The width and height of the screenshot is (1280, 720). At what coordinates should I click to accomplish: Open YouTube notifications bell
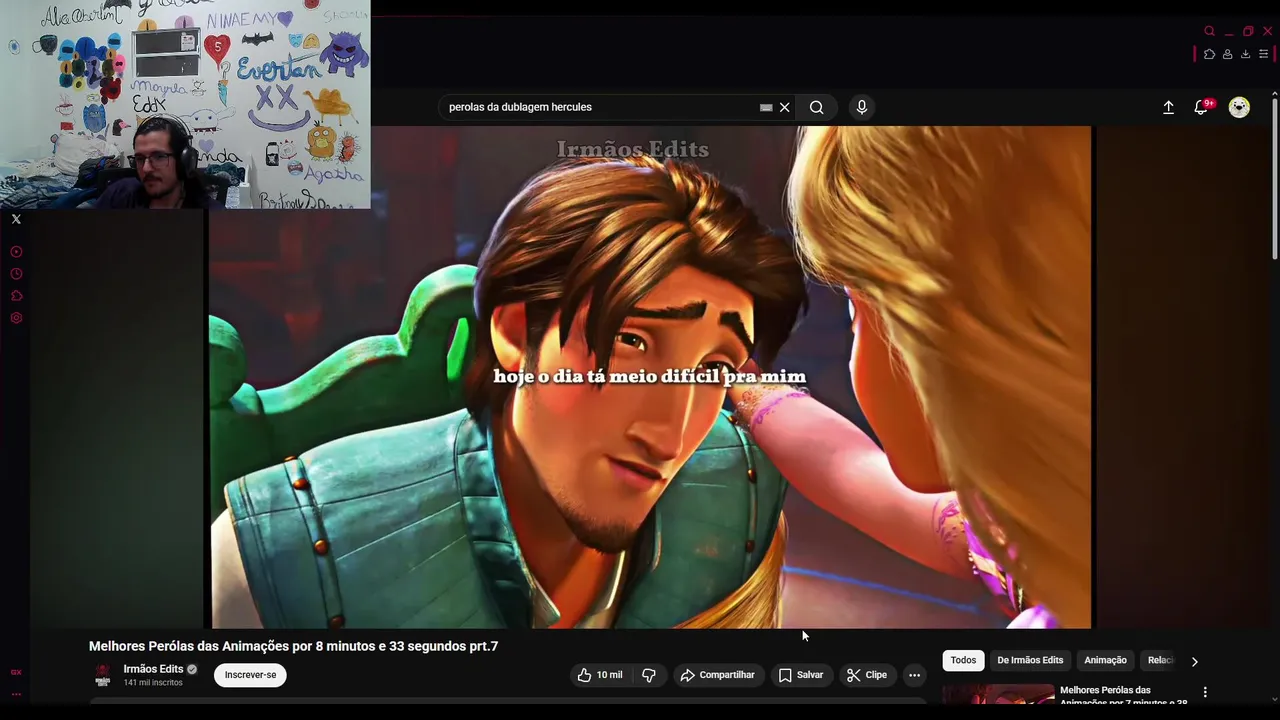pos(1202,107)
